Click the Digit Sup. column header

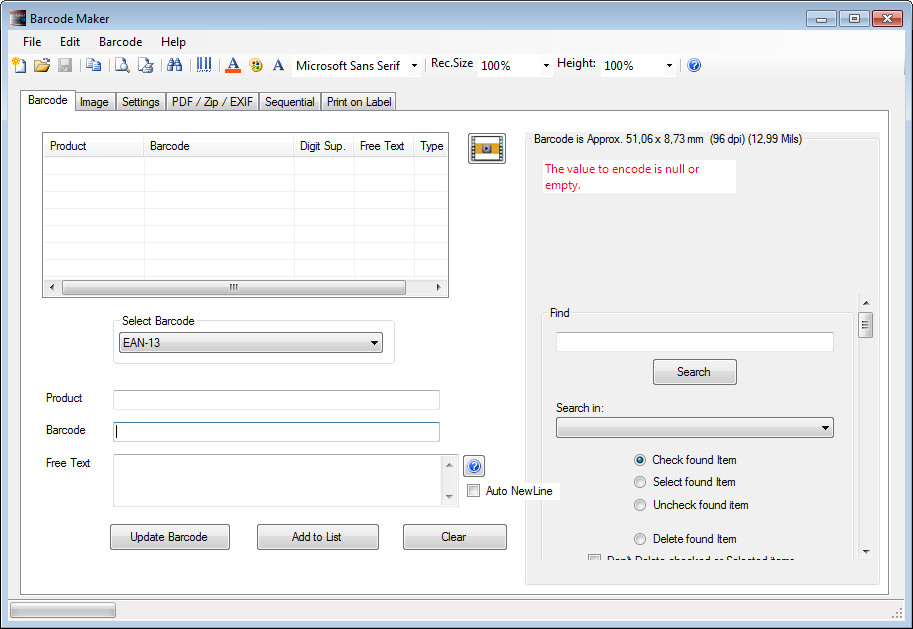(323, 146)
